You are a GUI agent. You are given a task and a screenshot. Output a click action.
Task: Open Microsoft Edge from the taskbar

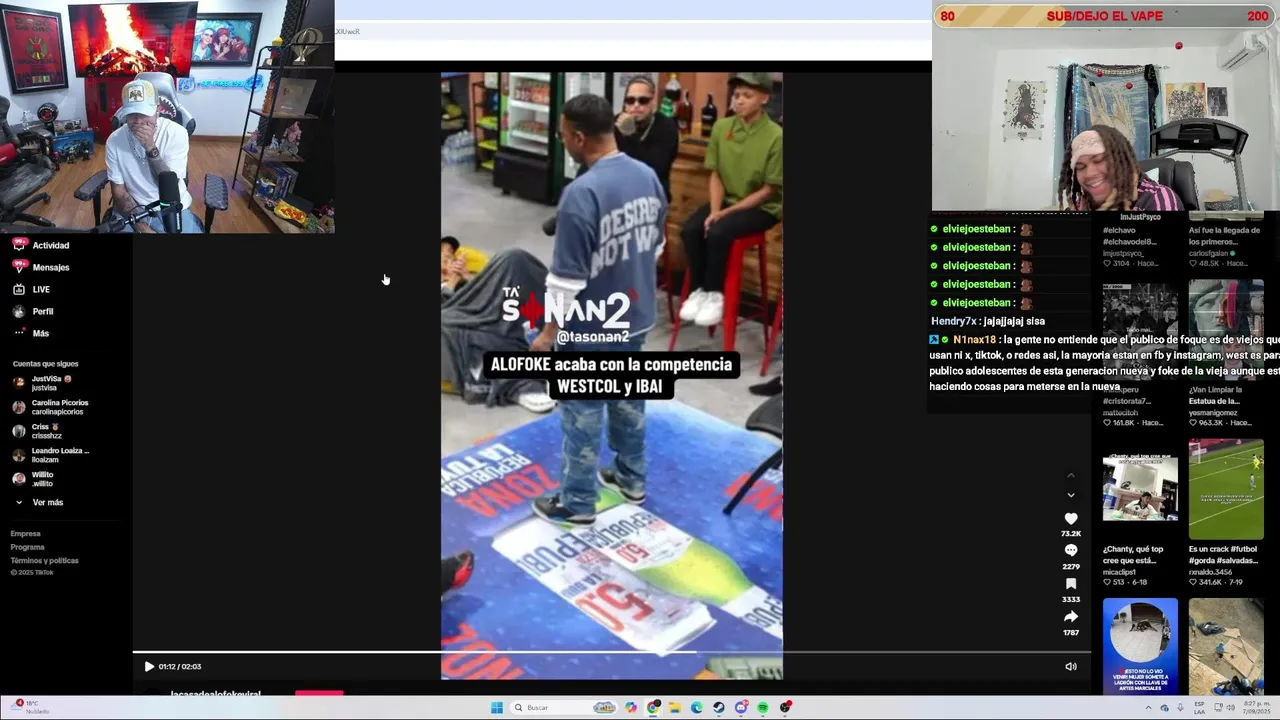coord(697,707)
